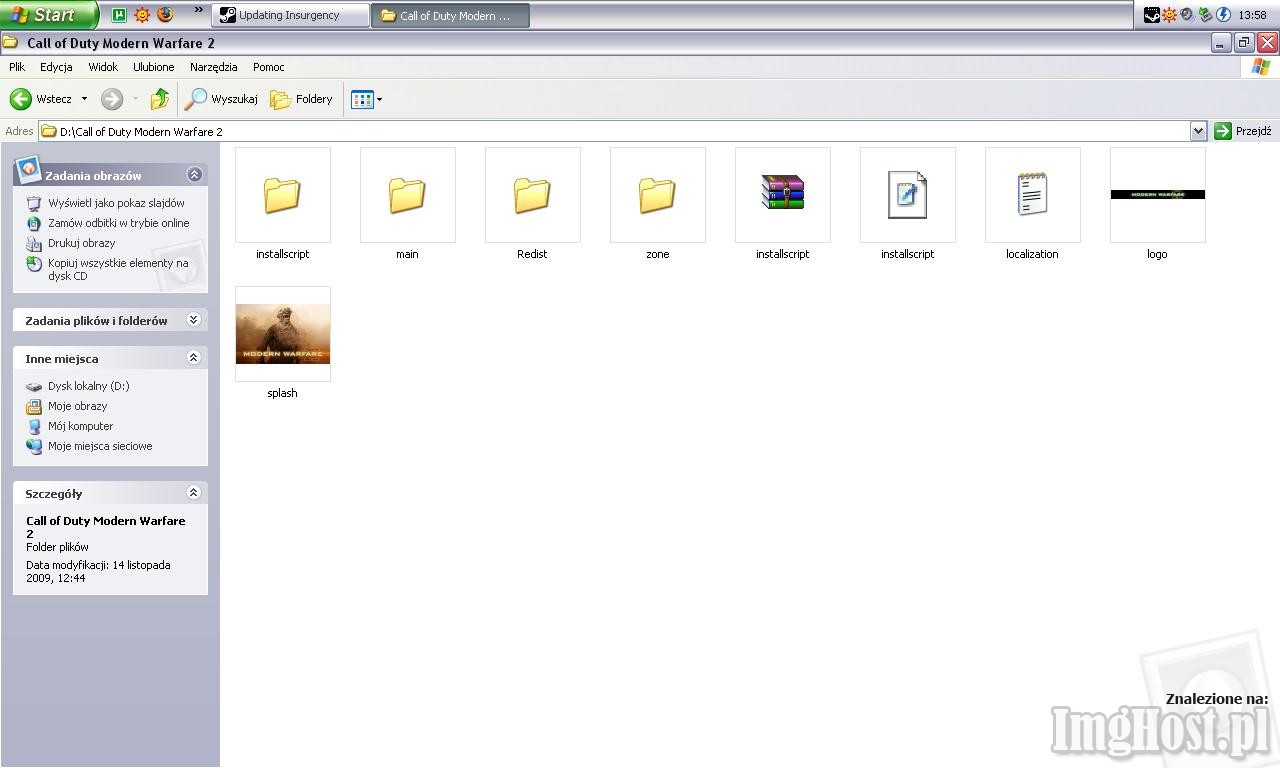This screenshot has height=768, width=1280.
Task: Click the slideshow icon in Zadania obrazów
Action: (x=34, y=203)
